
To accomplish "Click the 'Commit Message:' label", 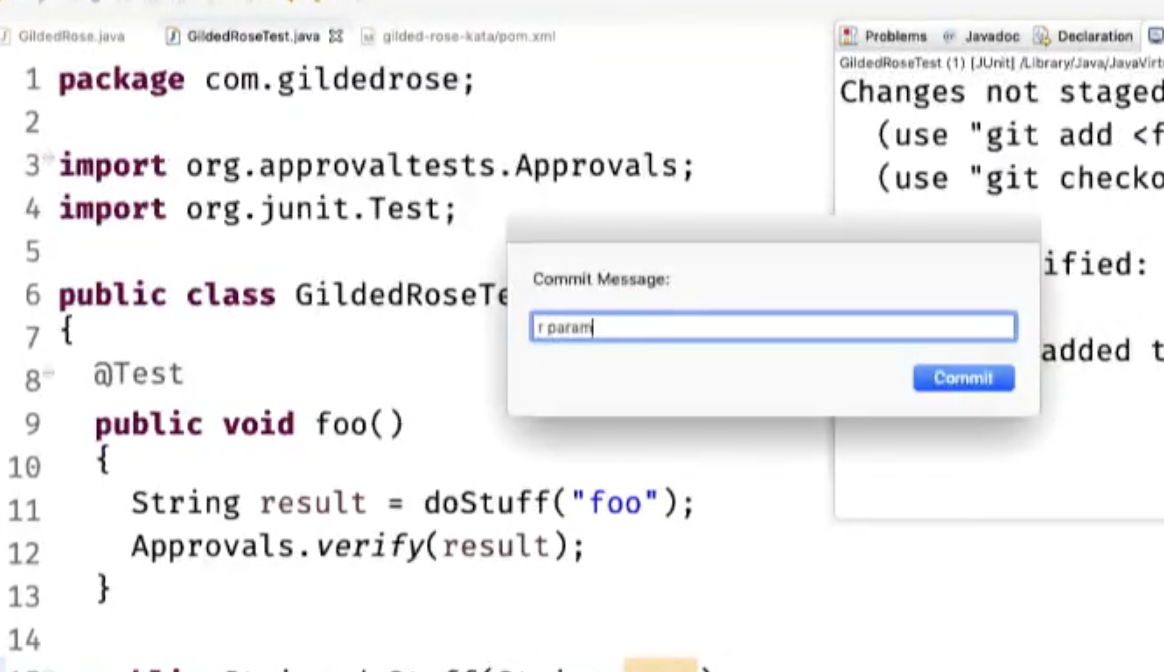I will [x=601, y=279].
